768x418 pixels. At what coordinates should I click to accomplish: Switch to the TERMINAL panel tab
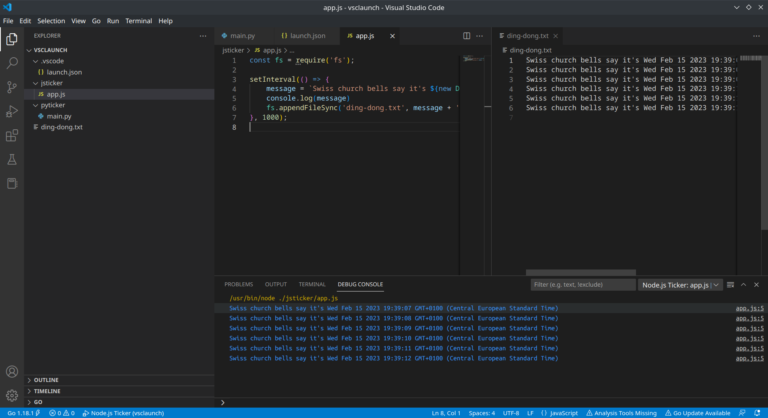point(312,284)
